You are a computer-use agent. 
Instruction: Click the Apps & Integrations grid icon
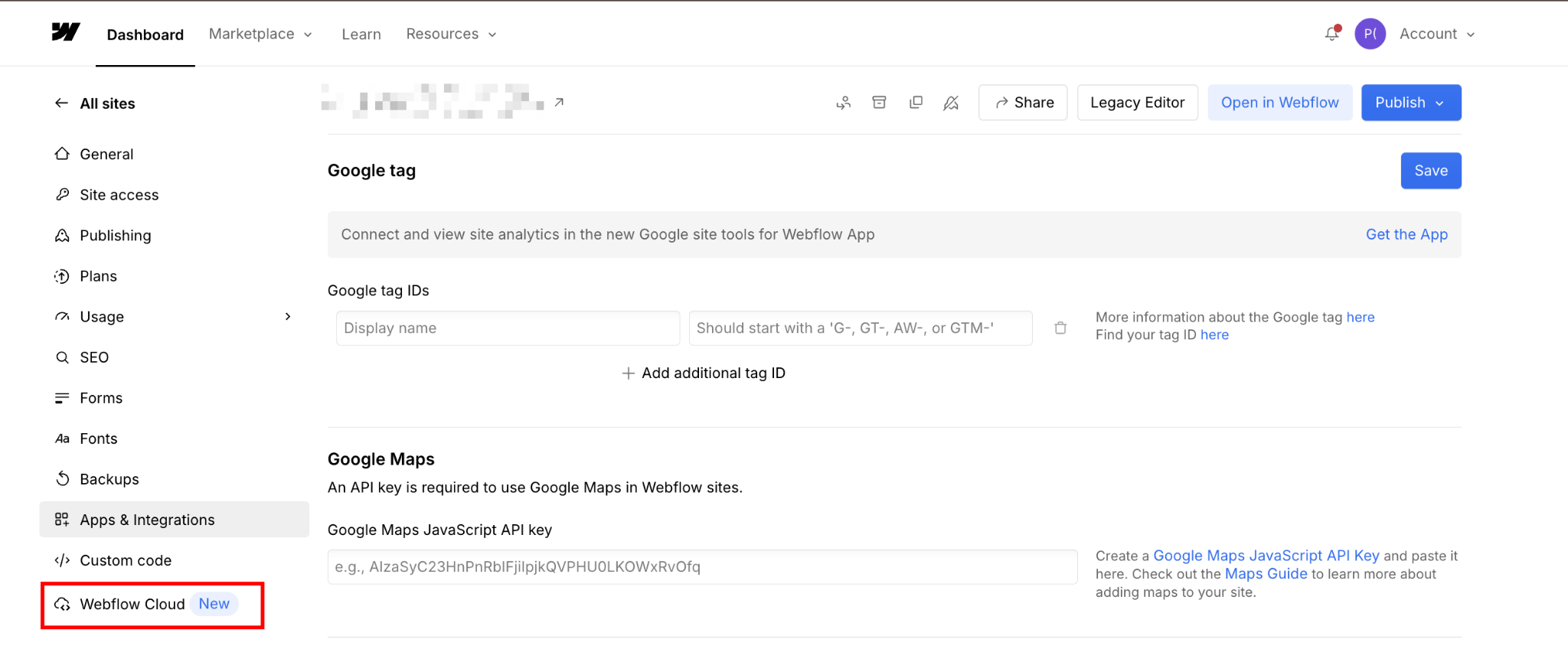62,520
